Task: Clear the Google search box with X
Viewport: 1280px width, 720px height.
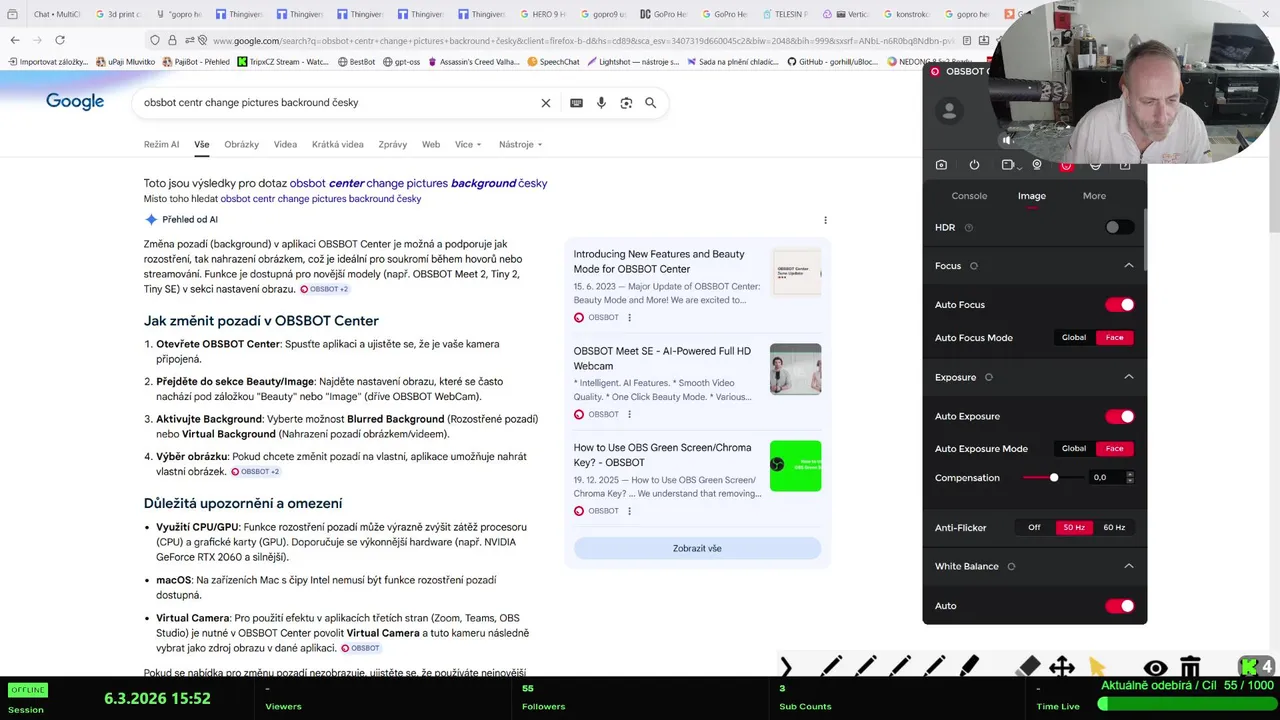Action: [x=546, y=103]
